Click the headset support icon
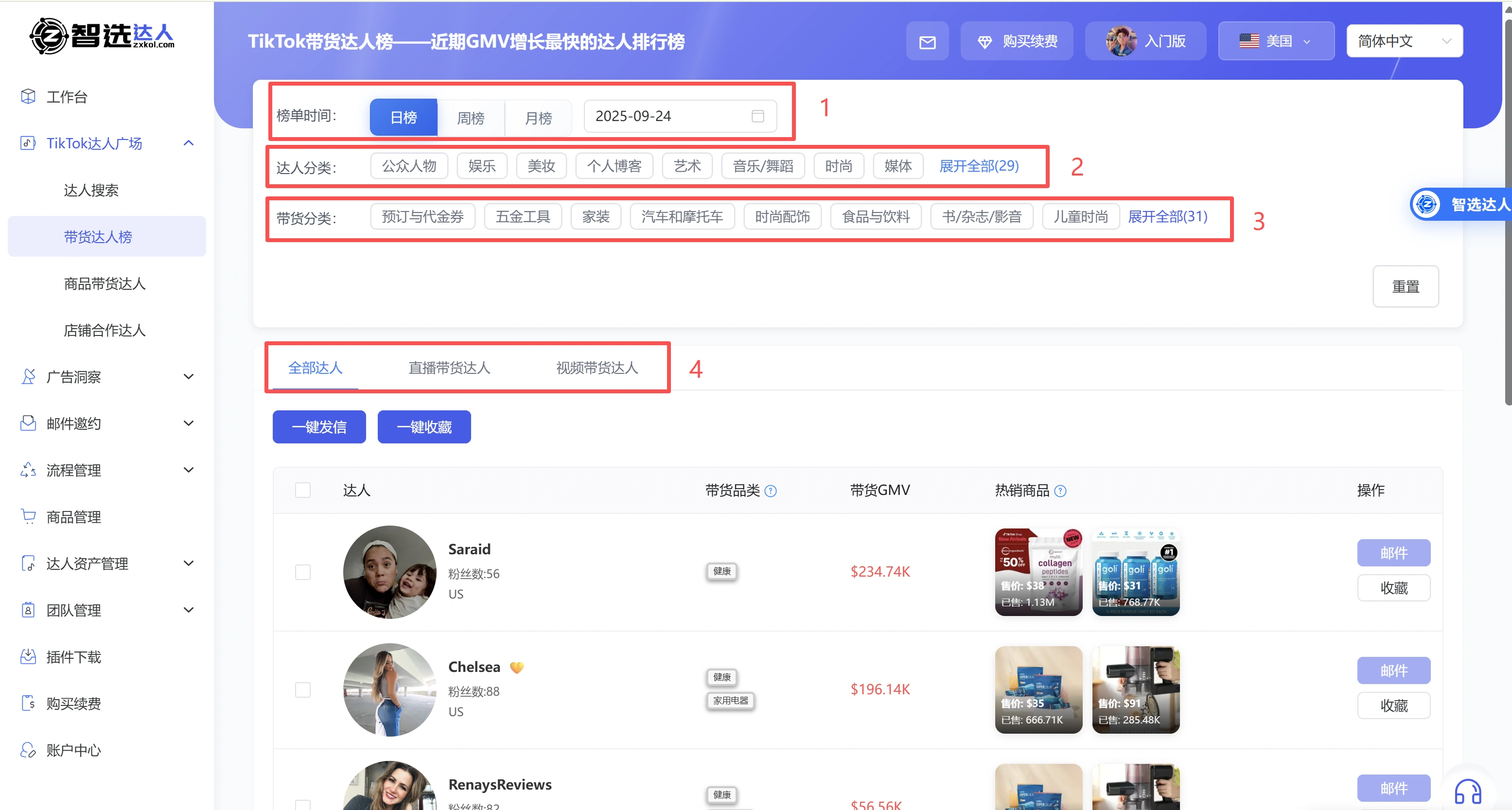1512x810 pixels. [x=1467, y=792]
